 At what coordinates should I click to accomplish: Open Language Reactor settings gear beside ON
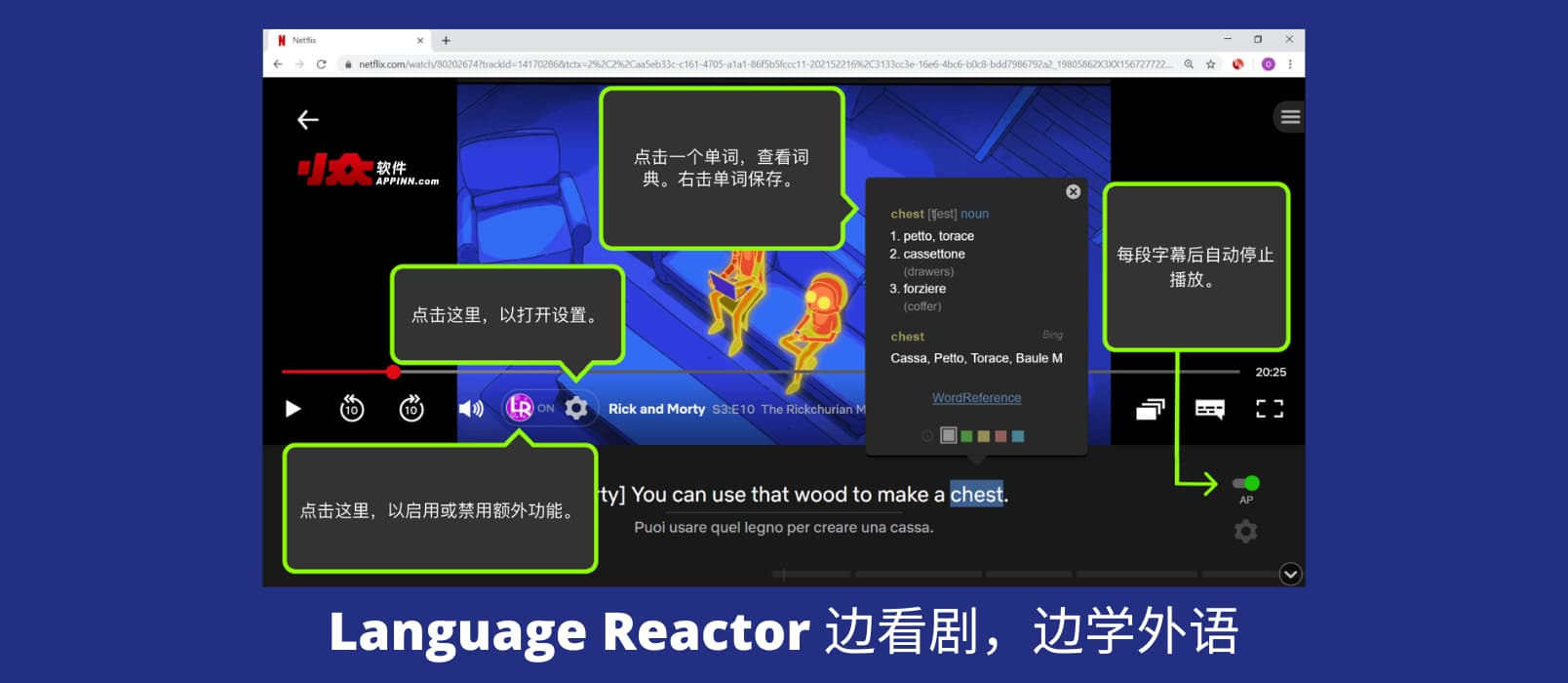click(x=576, y=408)
